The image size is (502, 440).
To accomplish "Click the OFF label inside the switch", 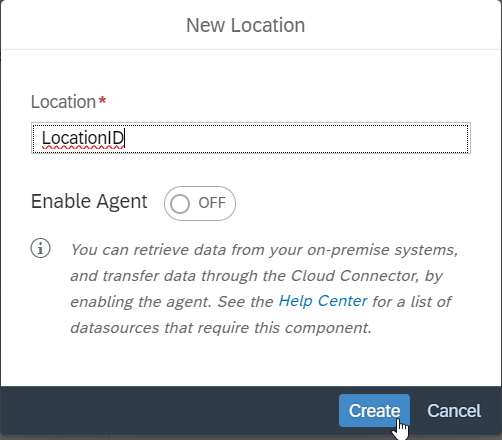I will pos(212,203).
